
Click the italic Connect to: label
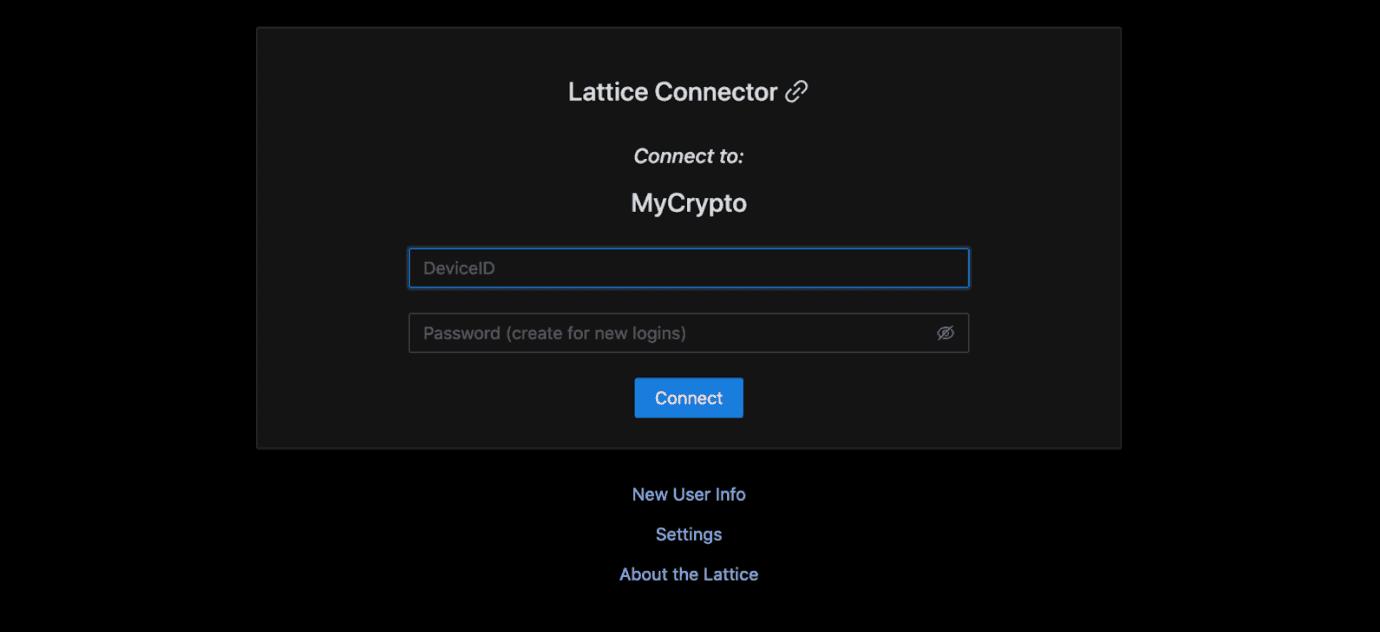point(689,156)
